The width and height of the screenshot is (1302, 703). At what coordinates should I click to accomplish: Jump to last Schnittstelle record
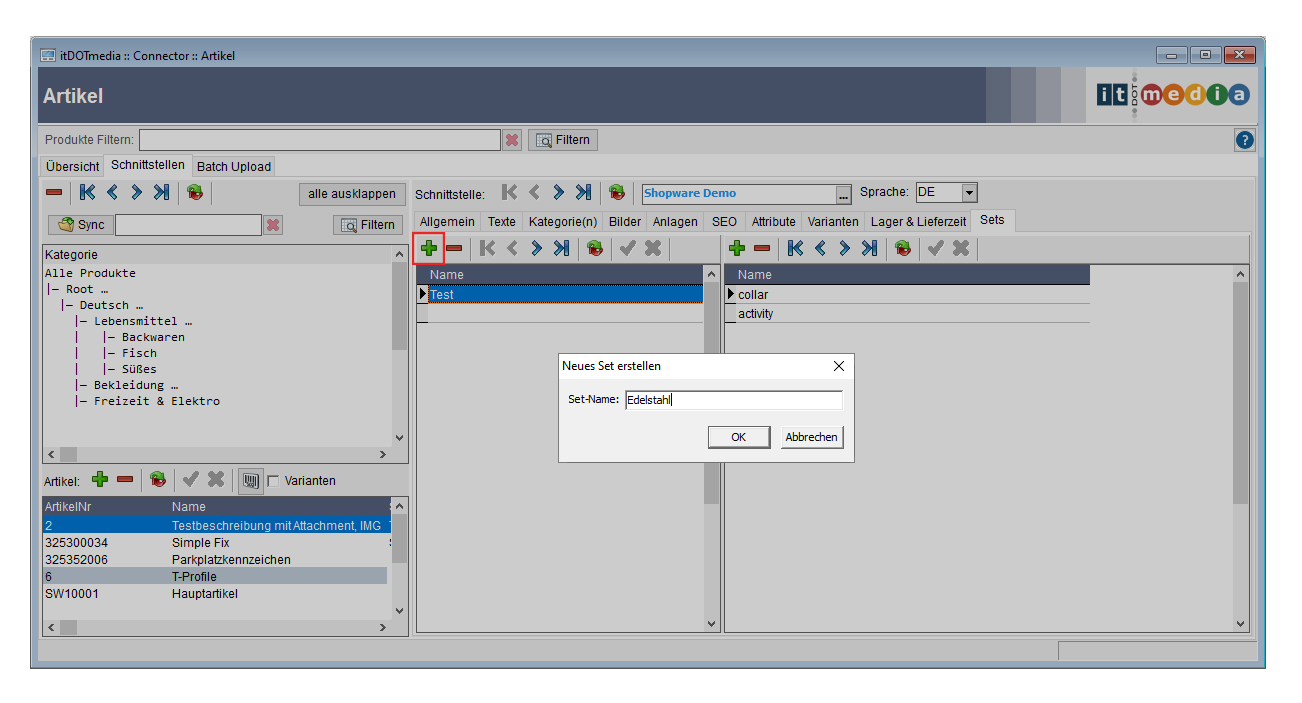click(x=583, y=193)
